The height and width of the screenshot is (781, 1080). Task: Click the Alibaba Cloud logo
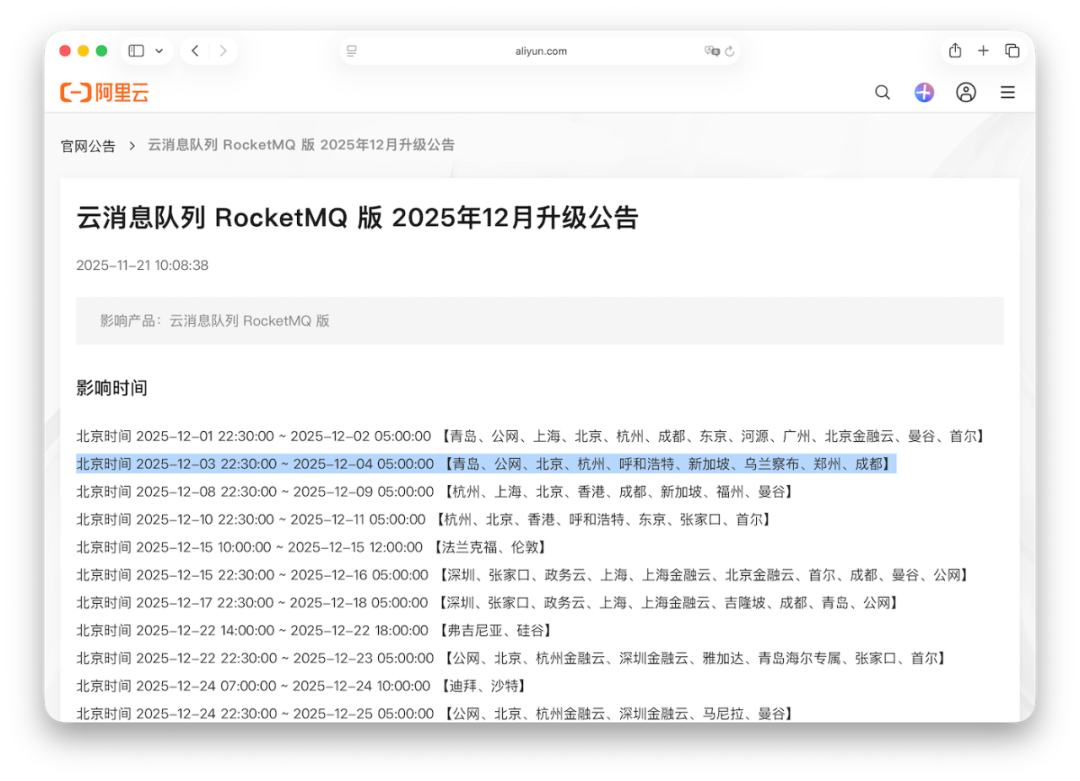[104, 92]
